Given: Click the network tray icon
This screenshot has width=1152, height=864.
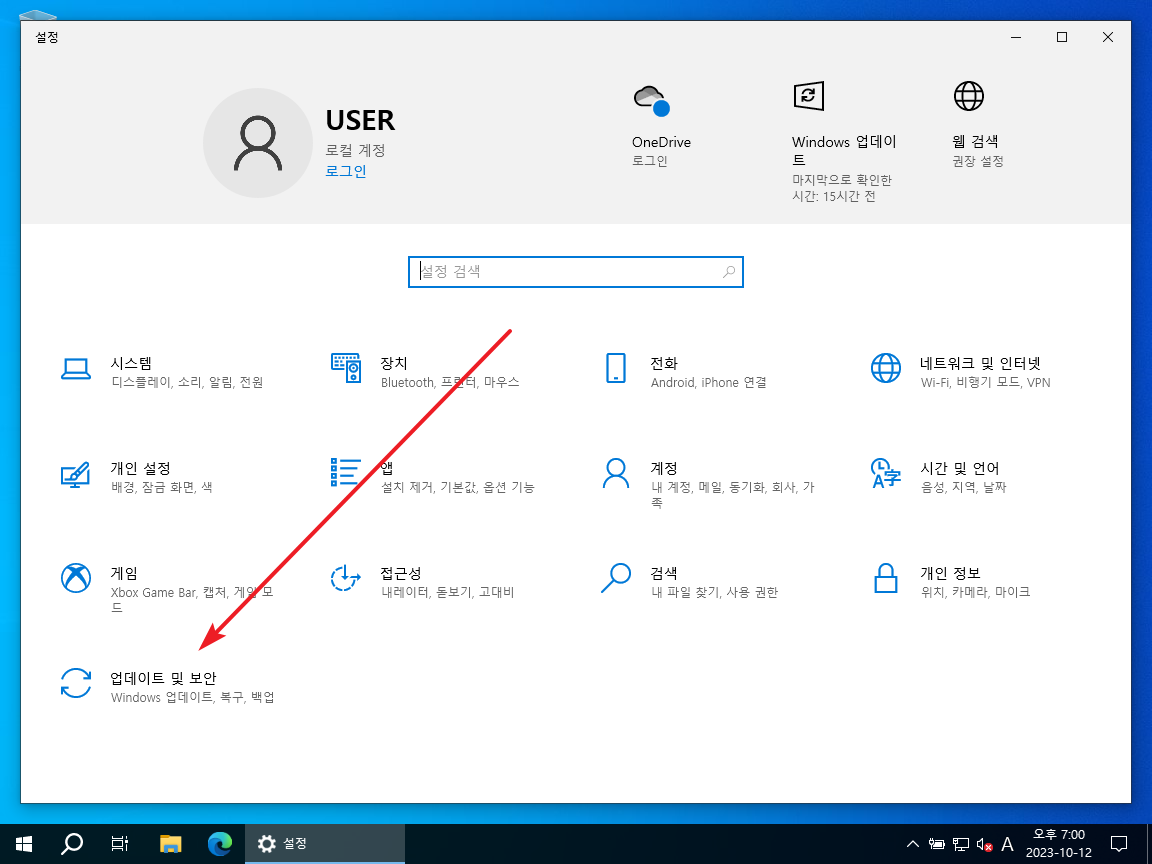Looking at the screenshot, I should (961, 844).
